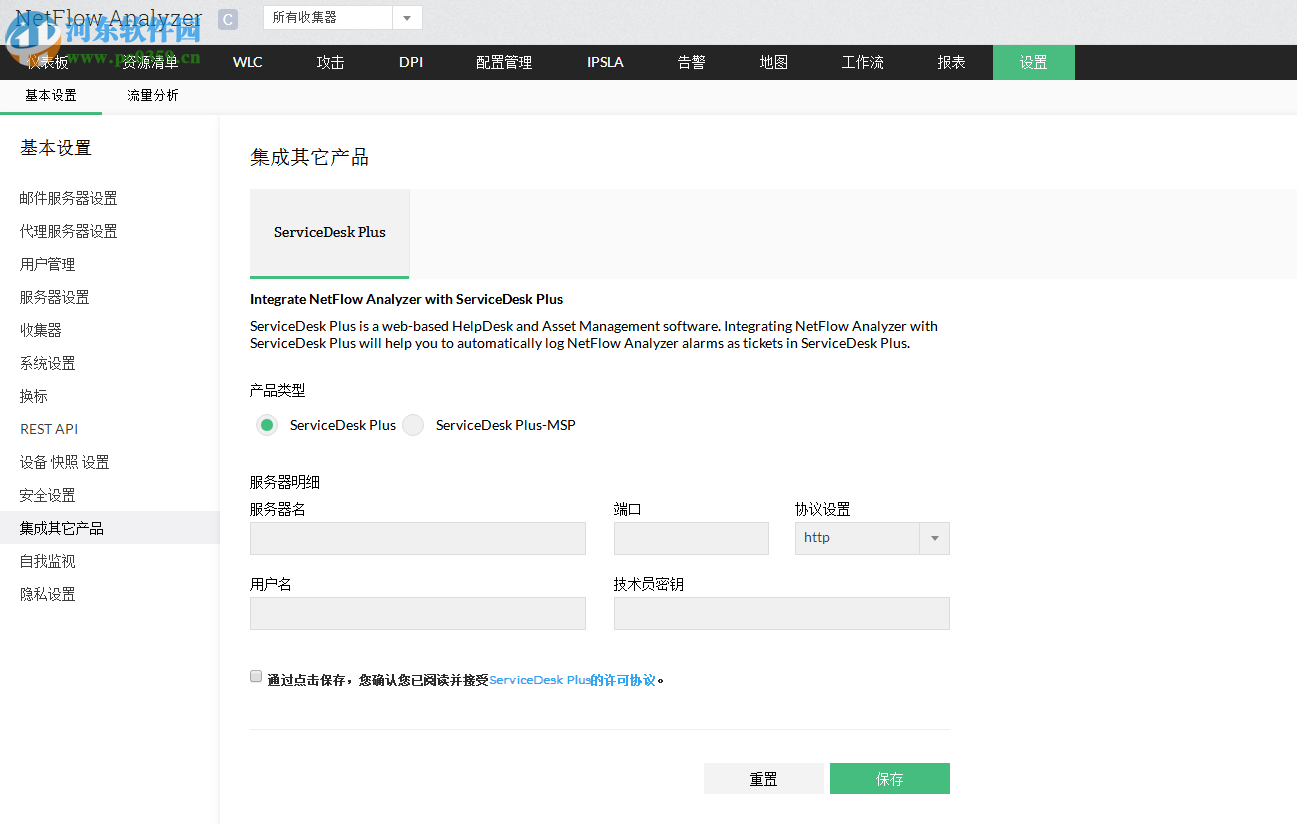1297x824 pixels.
Task: Open the REST API settings
Action: click(48, 428)
